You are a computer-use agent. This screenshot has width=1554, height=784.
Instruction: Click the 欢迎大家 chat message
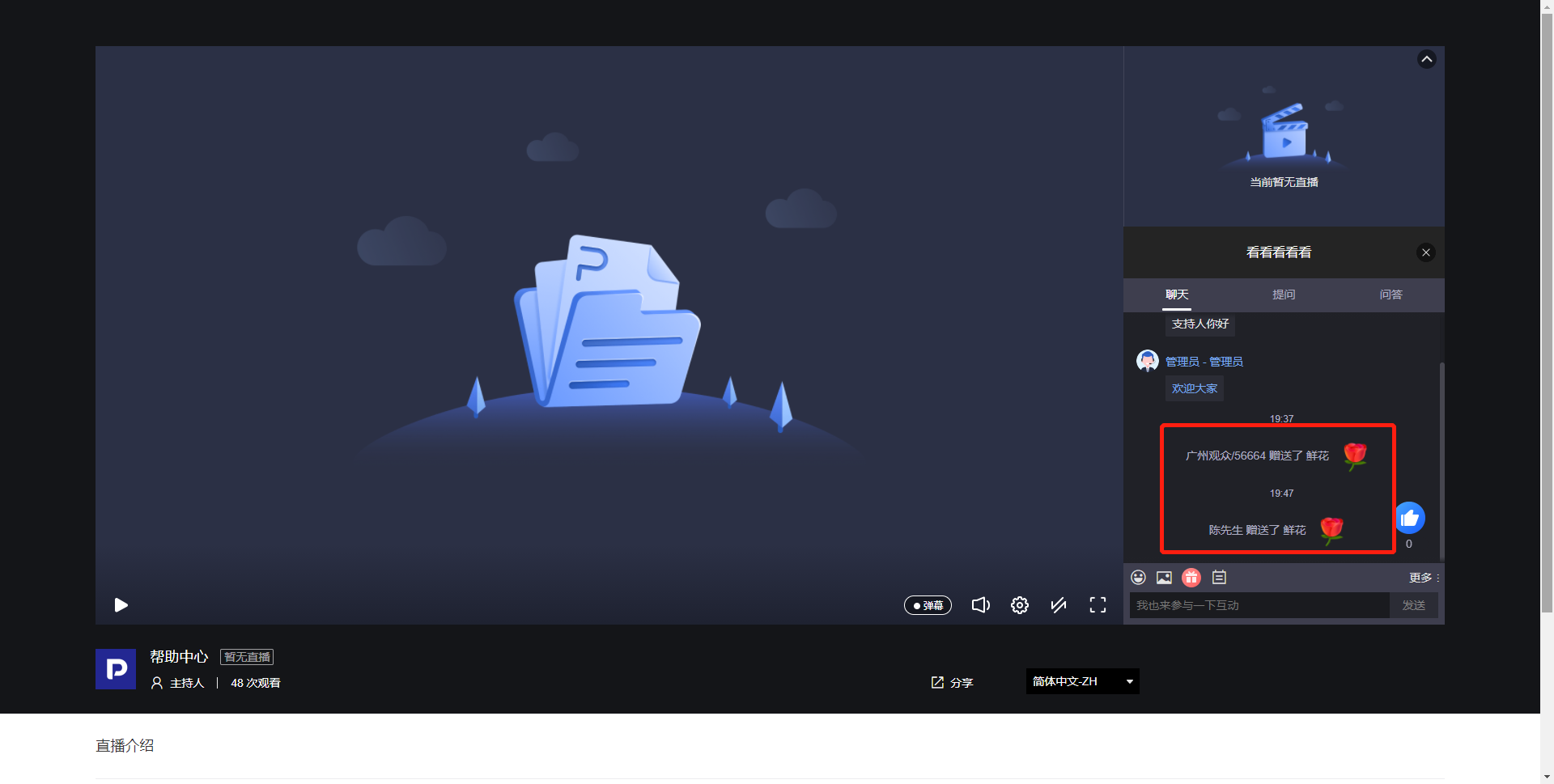pos(1195,388)
